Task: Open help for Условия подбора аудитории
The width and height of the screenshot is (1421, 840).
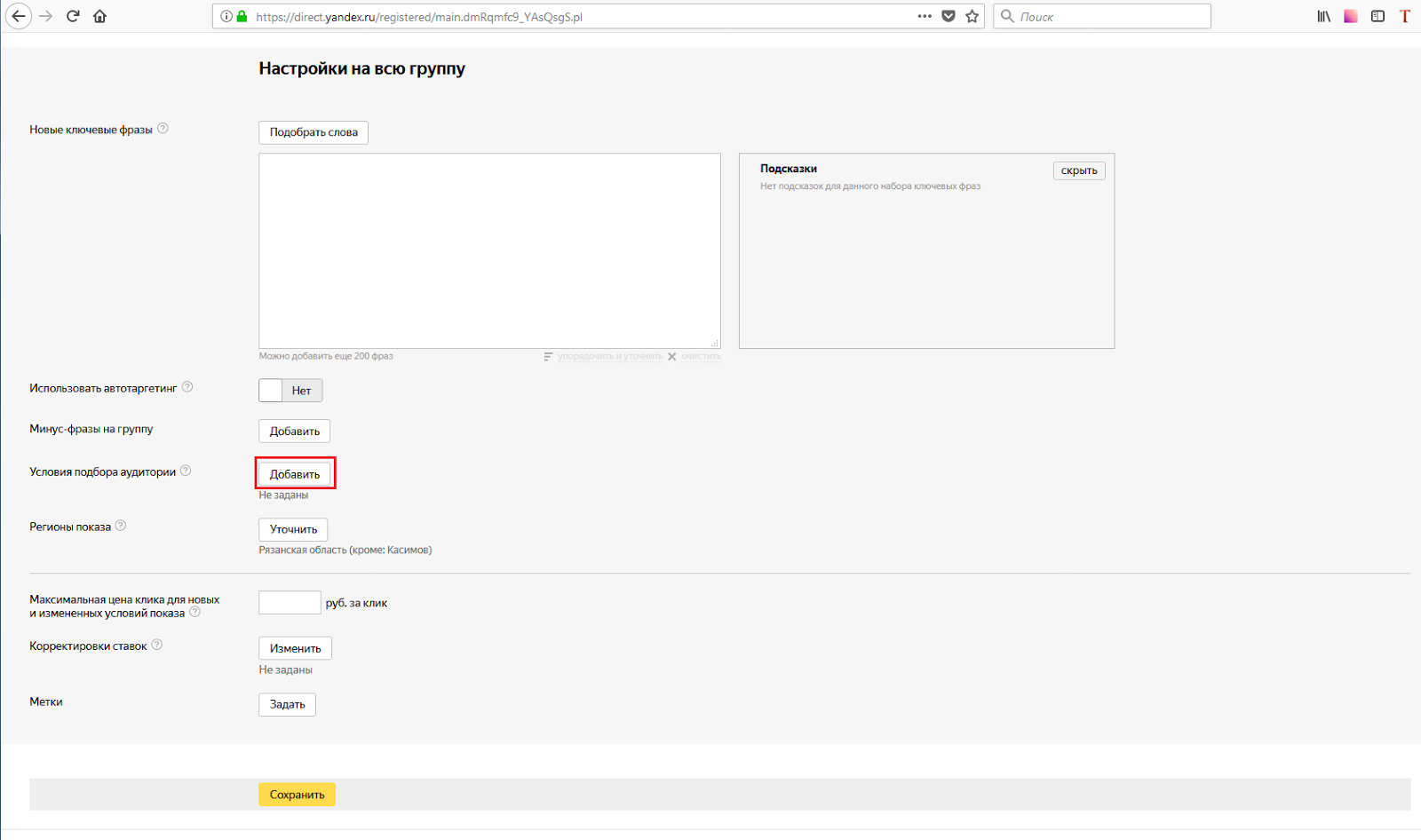Action: [x=186, y=471]
